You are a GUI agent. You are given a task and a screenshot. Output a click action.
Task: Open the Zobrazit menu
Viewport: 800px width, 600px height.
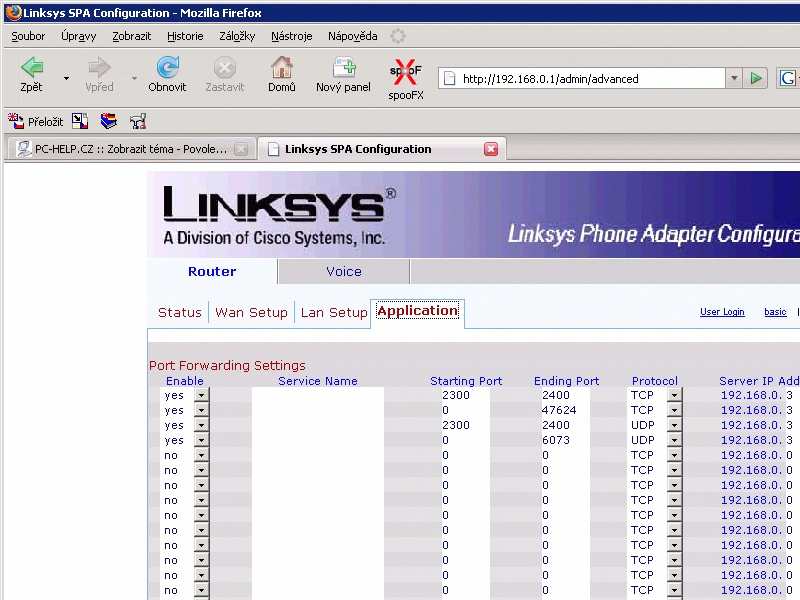coord(132,36)
